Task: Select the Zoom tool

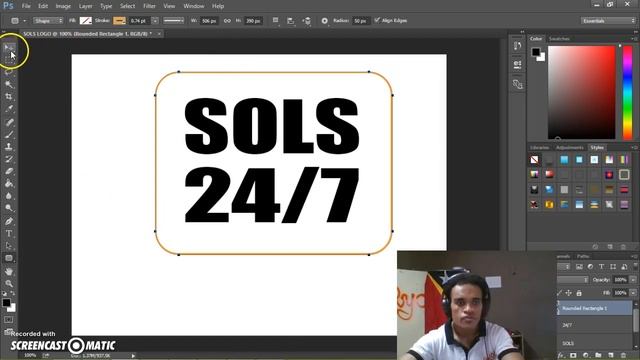Action: pyautogui.click(x=9, y=284)
